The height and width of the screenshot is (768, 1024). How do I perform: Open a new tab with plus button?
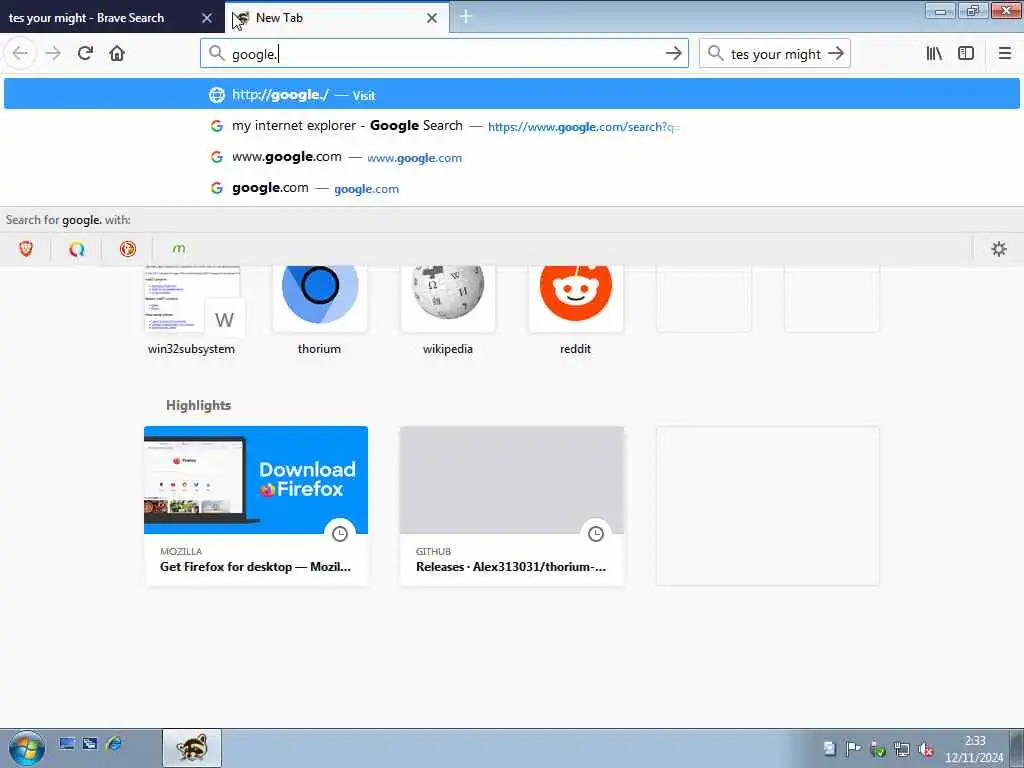466,17
